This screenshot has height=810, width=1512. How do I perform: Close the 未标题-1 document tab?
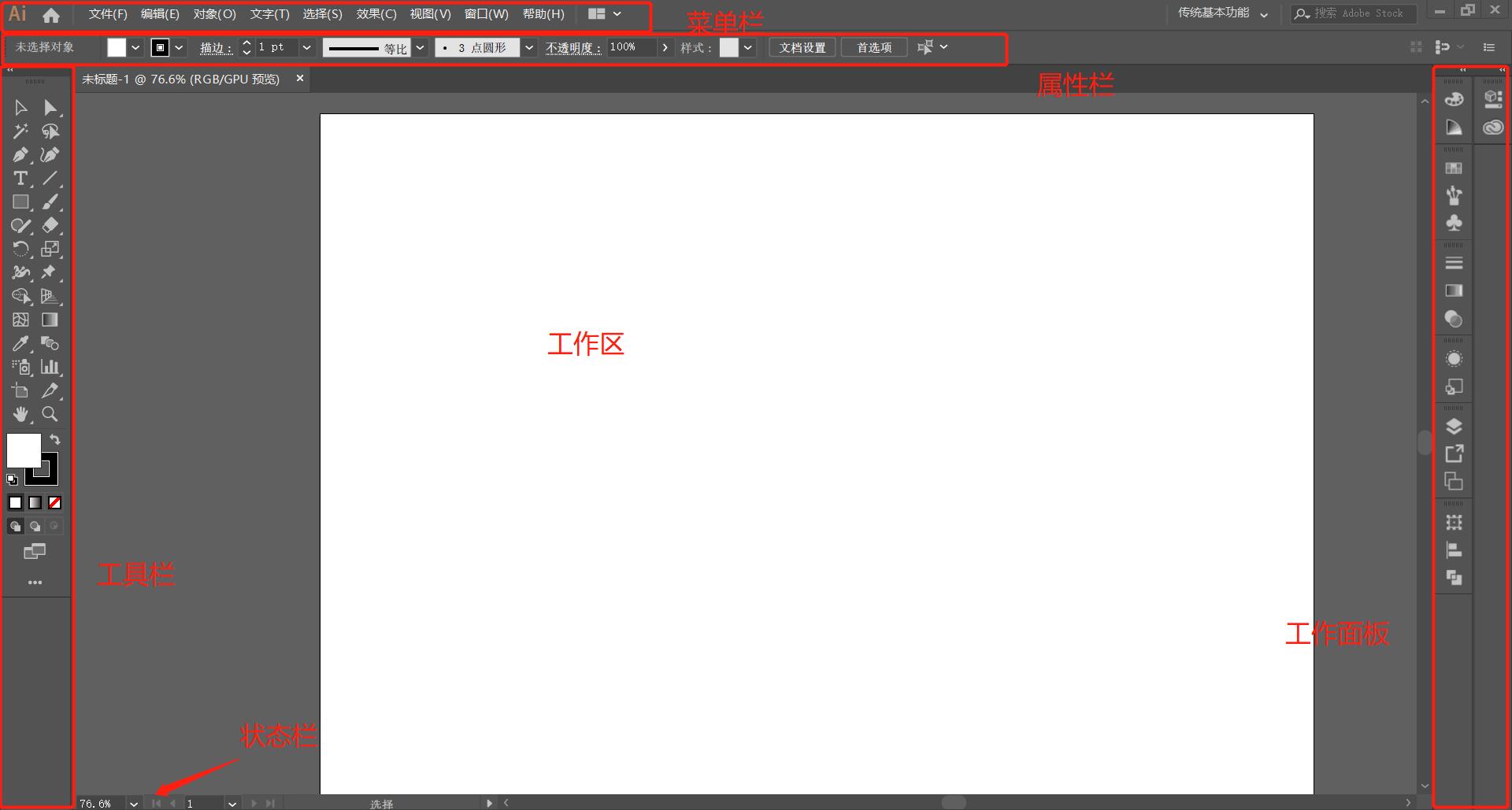pos(300,78)
